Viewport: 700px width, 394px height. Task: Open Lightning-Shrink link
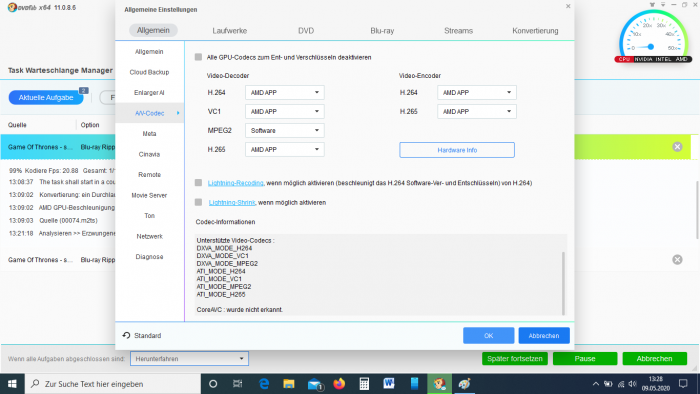[x=232, y=203]
